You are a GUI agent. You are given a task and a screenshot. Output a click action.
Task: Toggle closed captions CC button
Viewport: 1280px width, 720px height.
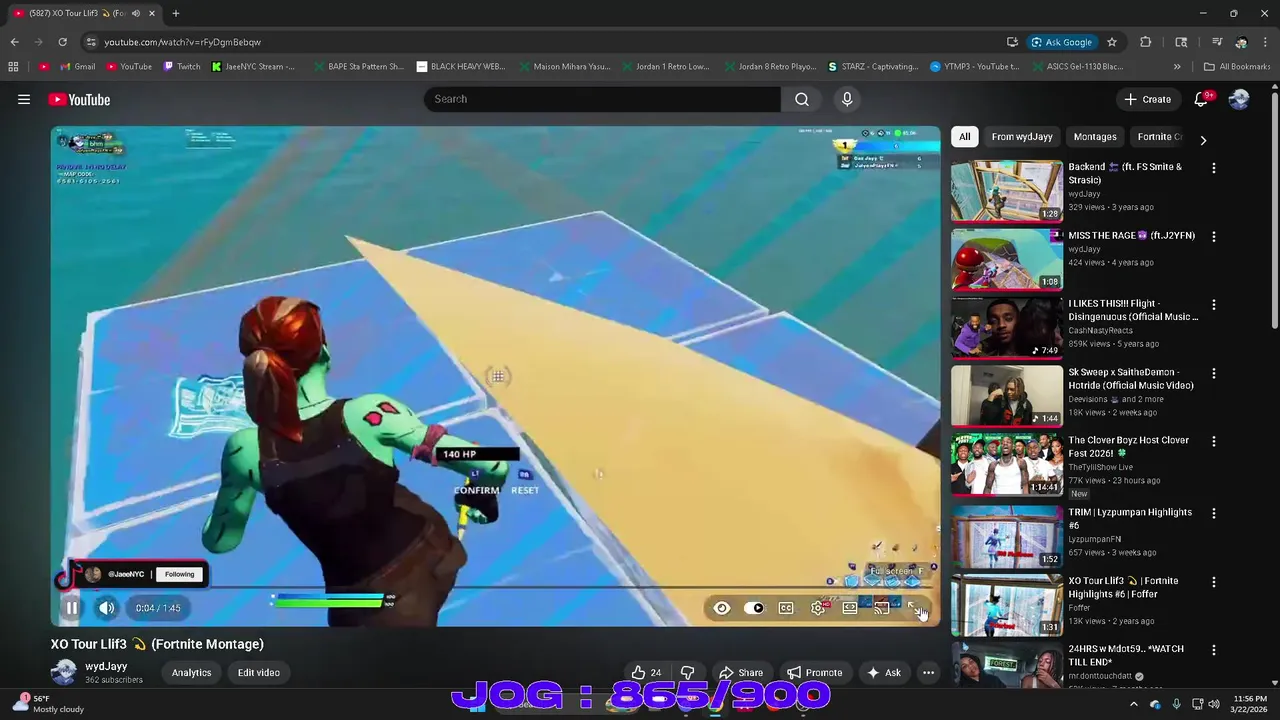786,608
